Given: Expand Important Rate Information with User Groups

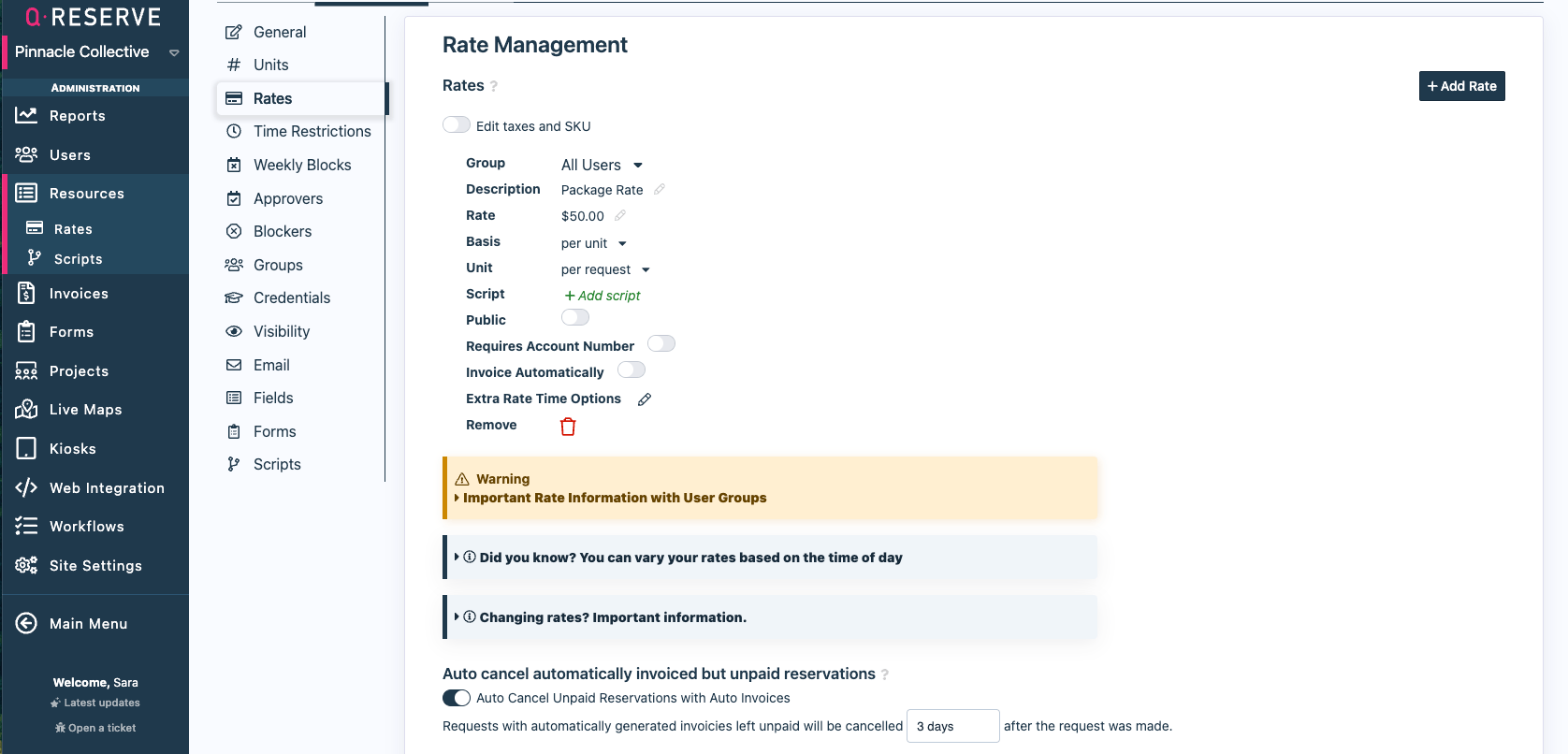Looking at the screenshot, I should click(614, 498).
